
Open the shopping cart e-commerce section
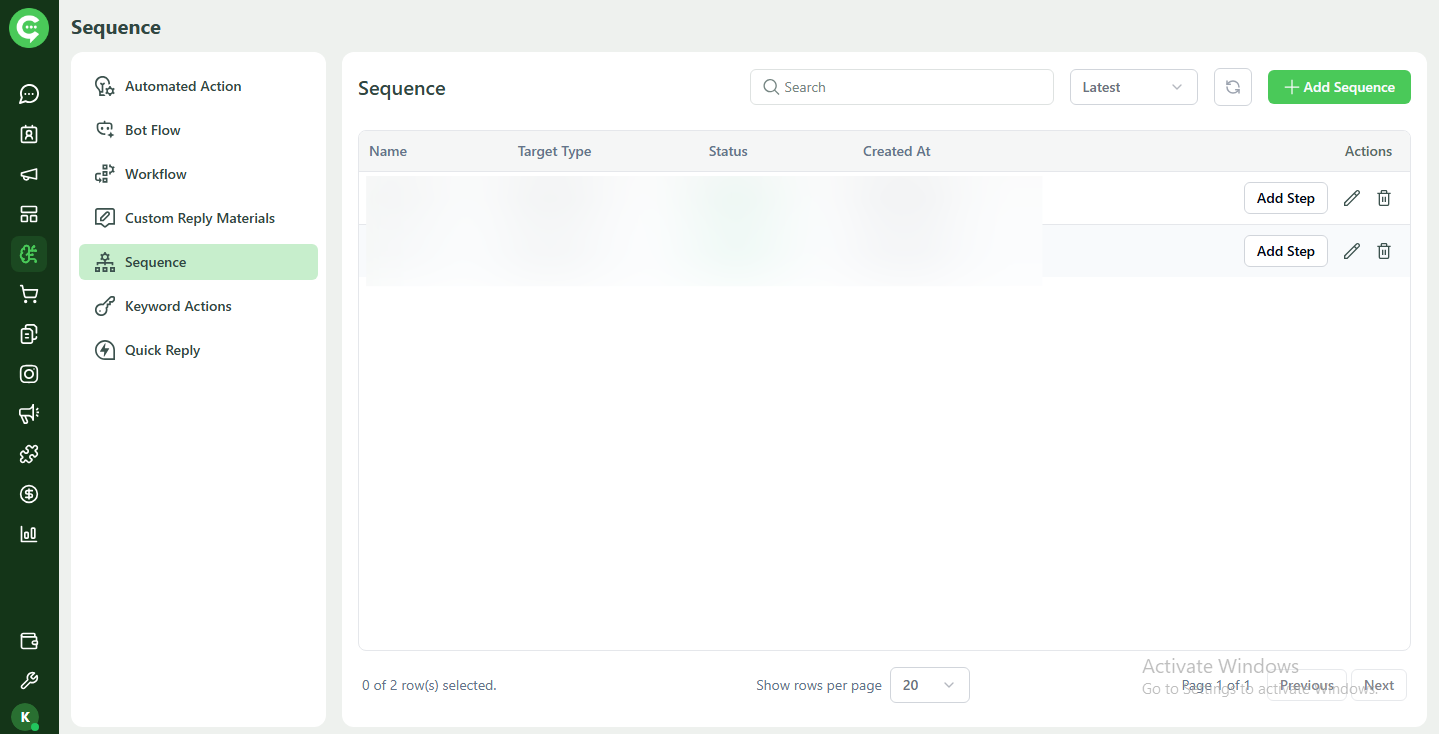tap(29, 293)
